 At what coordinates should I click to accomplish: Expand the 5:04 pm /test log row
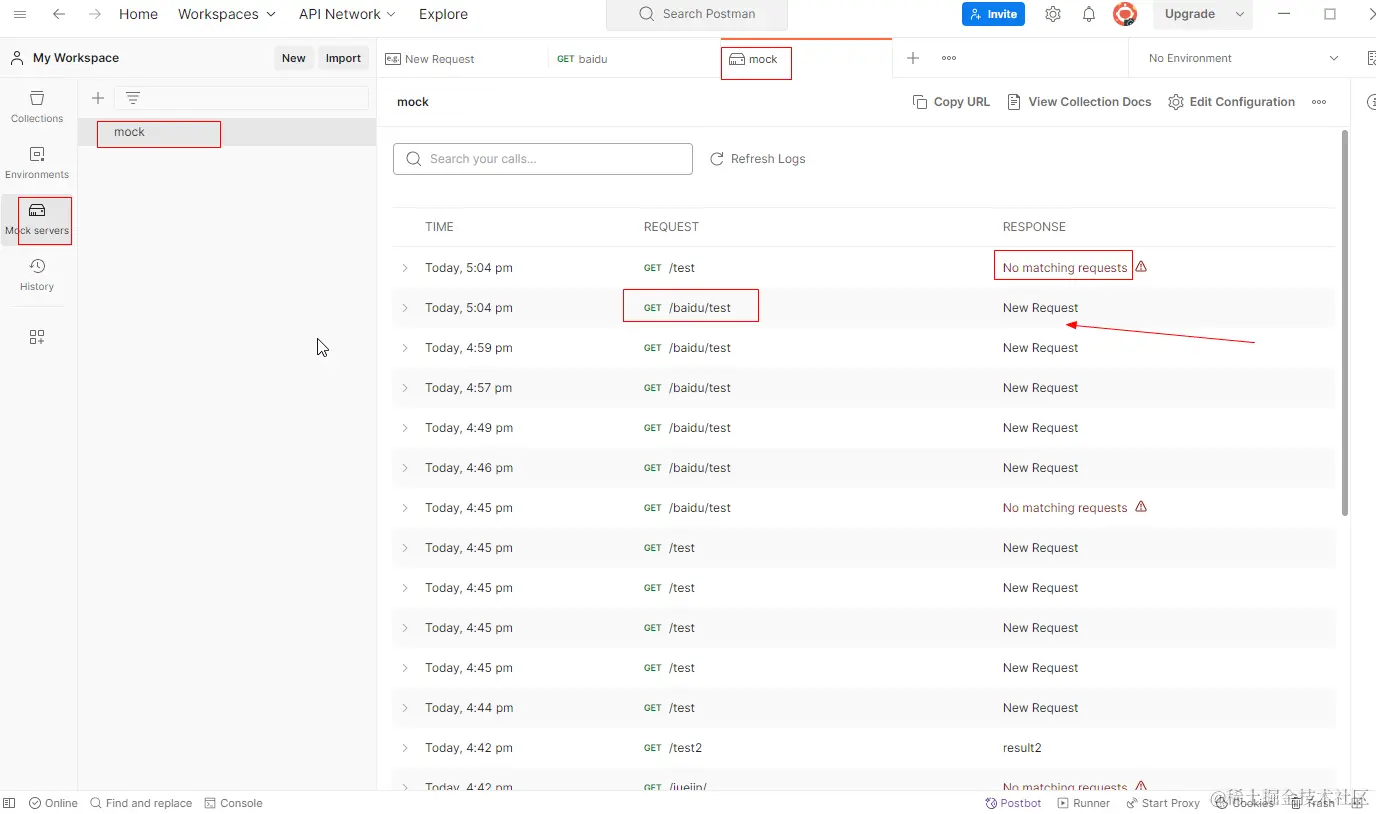(x=405, y=268)
